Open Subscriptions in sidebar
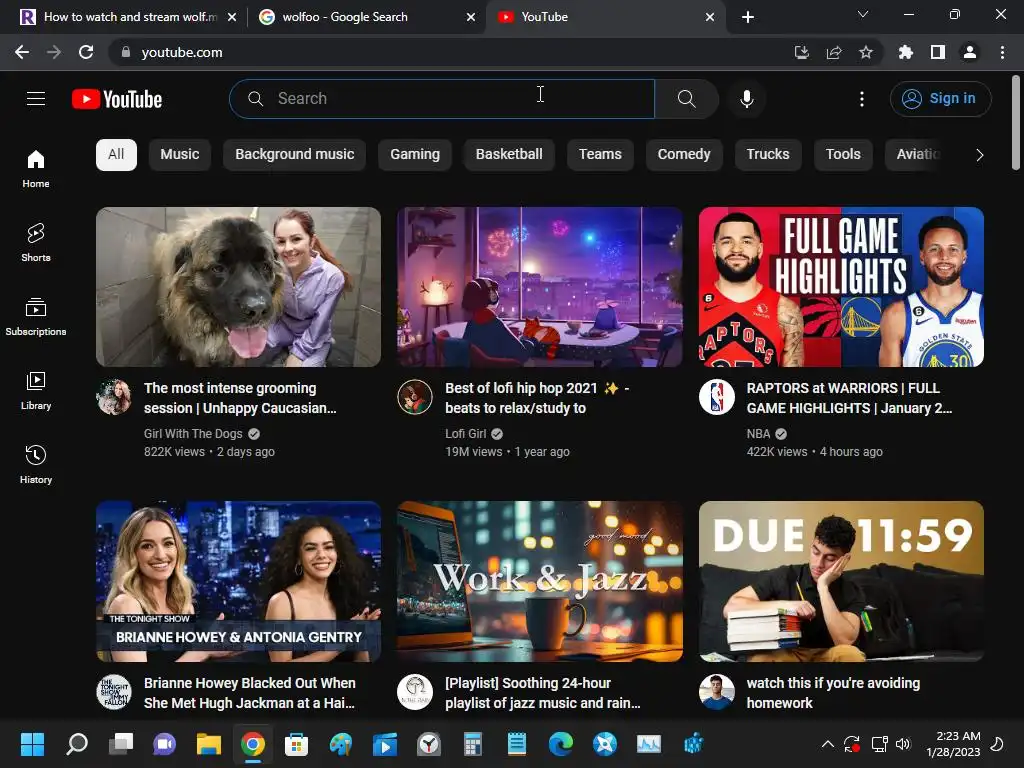1024x768 pixels. (36, 316)
